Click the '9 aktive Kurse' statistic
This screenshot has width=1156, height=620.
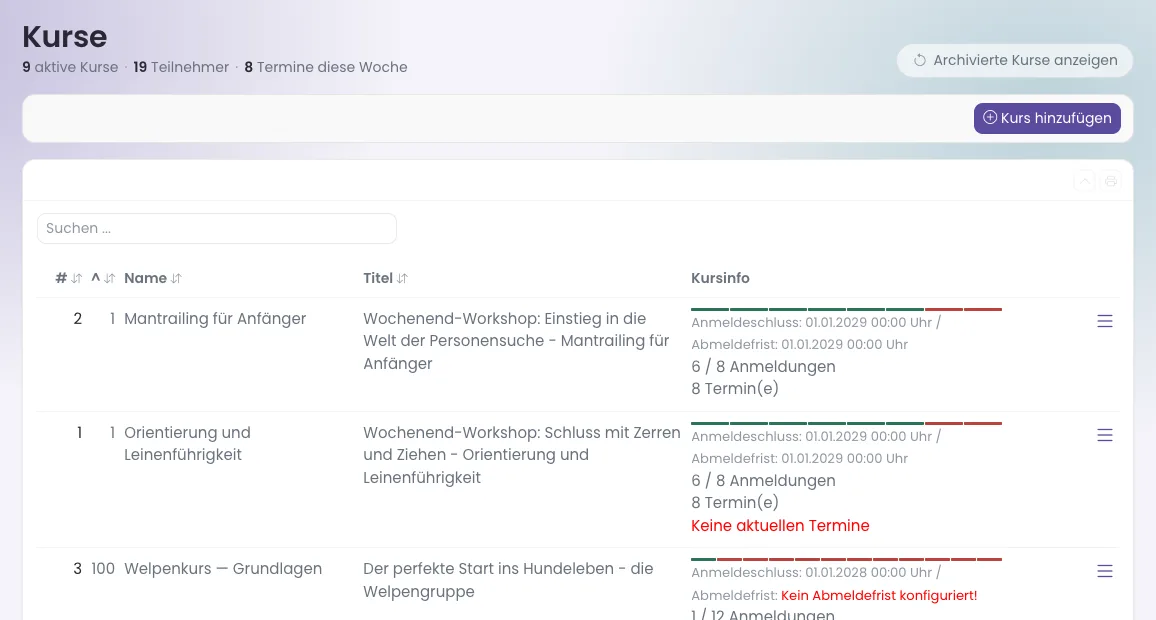coord(70,67)
